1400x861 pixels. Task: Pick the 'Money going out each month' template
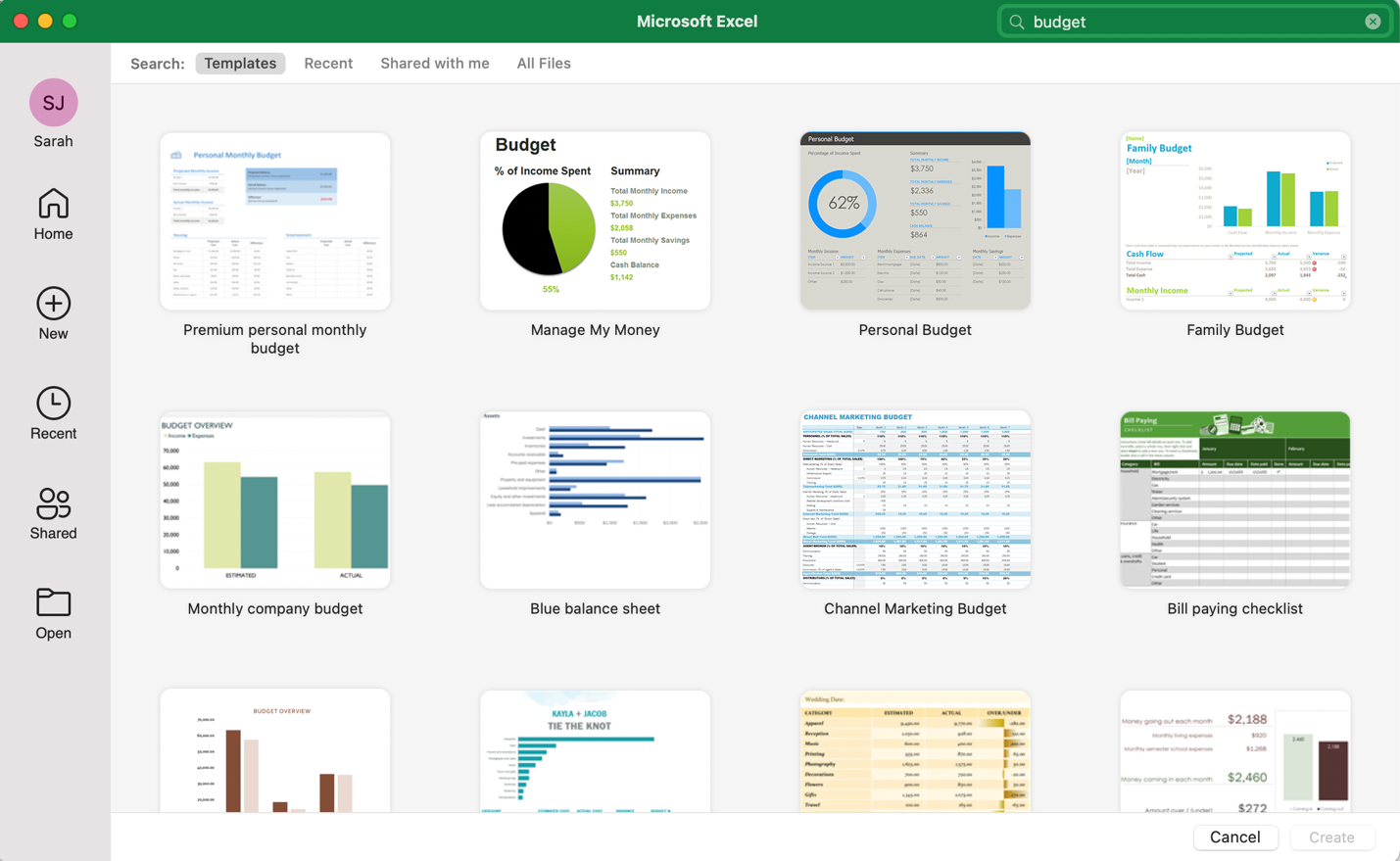pos(1234,751)
